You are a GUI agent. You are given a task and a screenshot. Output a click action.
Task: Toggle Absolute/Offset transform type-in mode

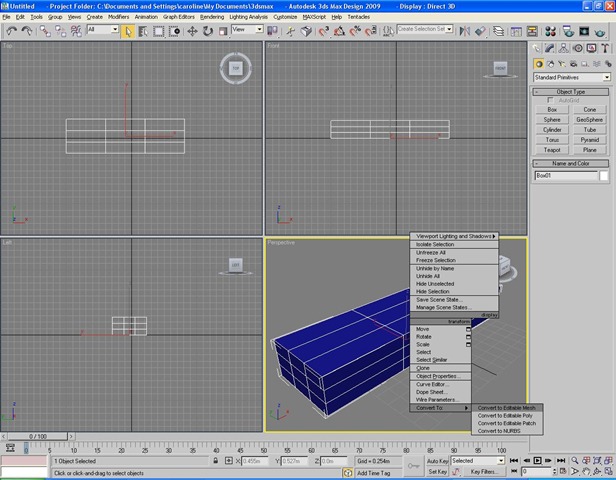(229, 461)
